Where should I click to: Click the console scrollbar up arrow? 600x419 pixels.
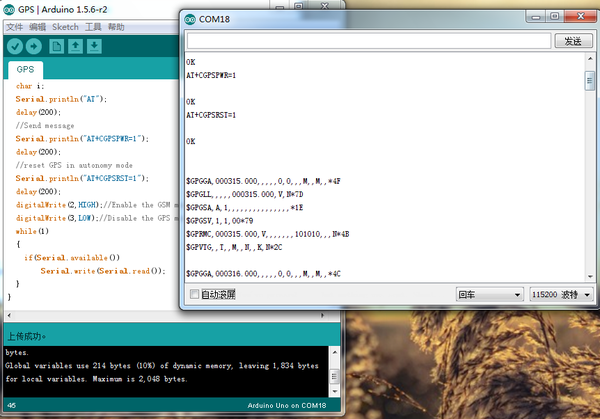pos(334,352)
